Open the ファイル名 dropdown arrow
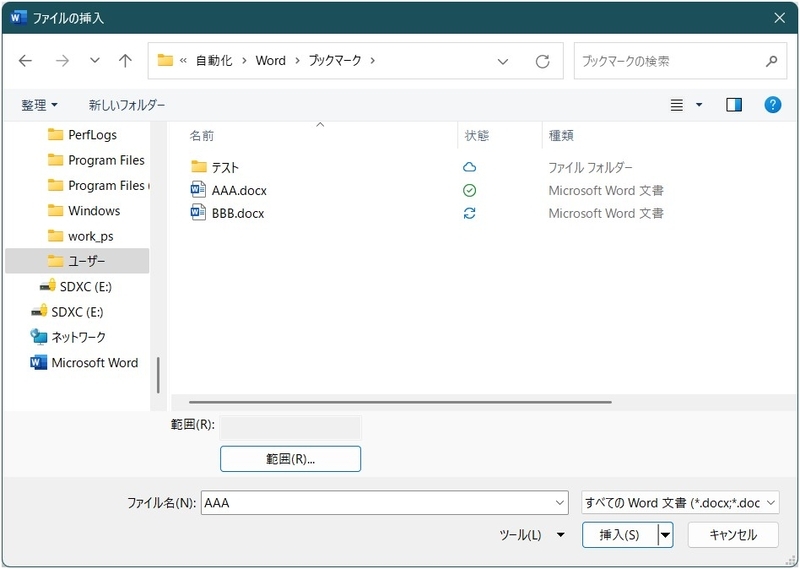 (x=560, y=503)
